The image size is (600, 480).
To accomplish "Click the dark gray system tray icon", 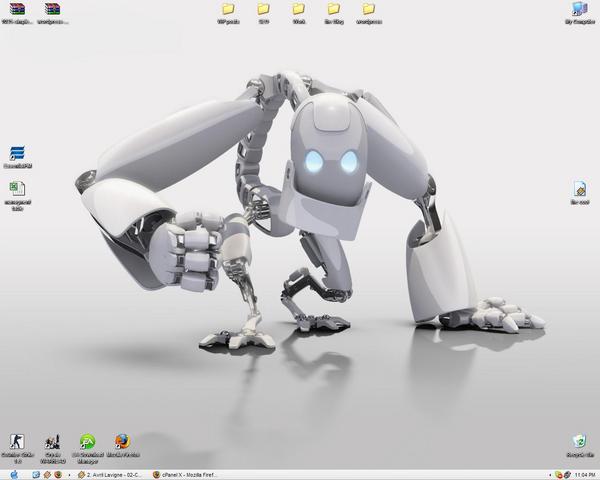I will coord(567,475).
